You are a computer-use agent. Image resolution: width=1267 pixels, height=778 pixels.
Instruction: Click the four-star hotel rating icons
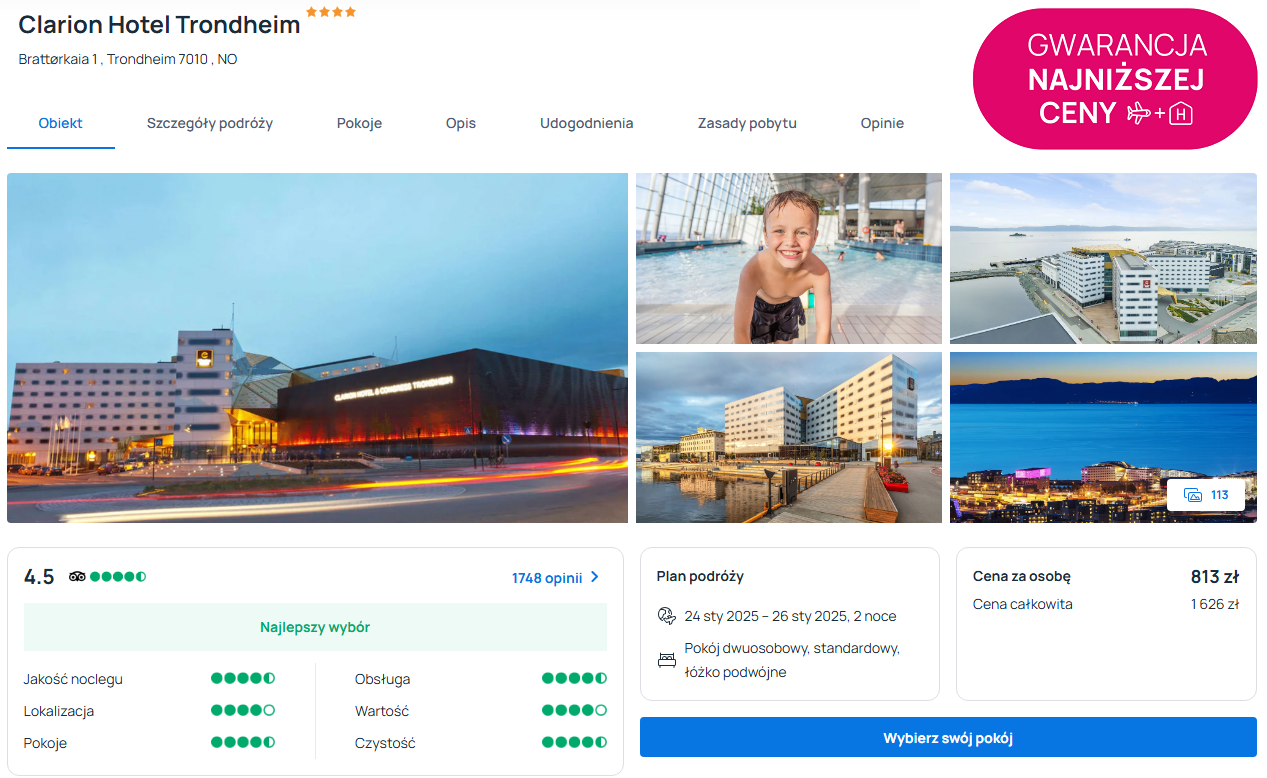click(x=330, y=12)
